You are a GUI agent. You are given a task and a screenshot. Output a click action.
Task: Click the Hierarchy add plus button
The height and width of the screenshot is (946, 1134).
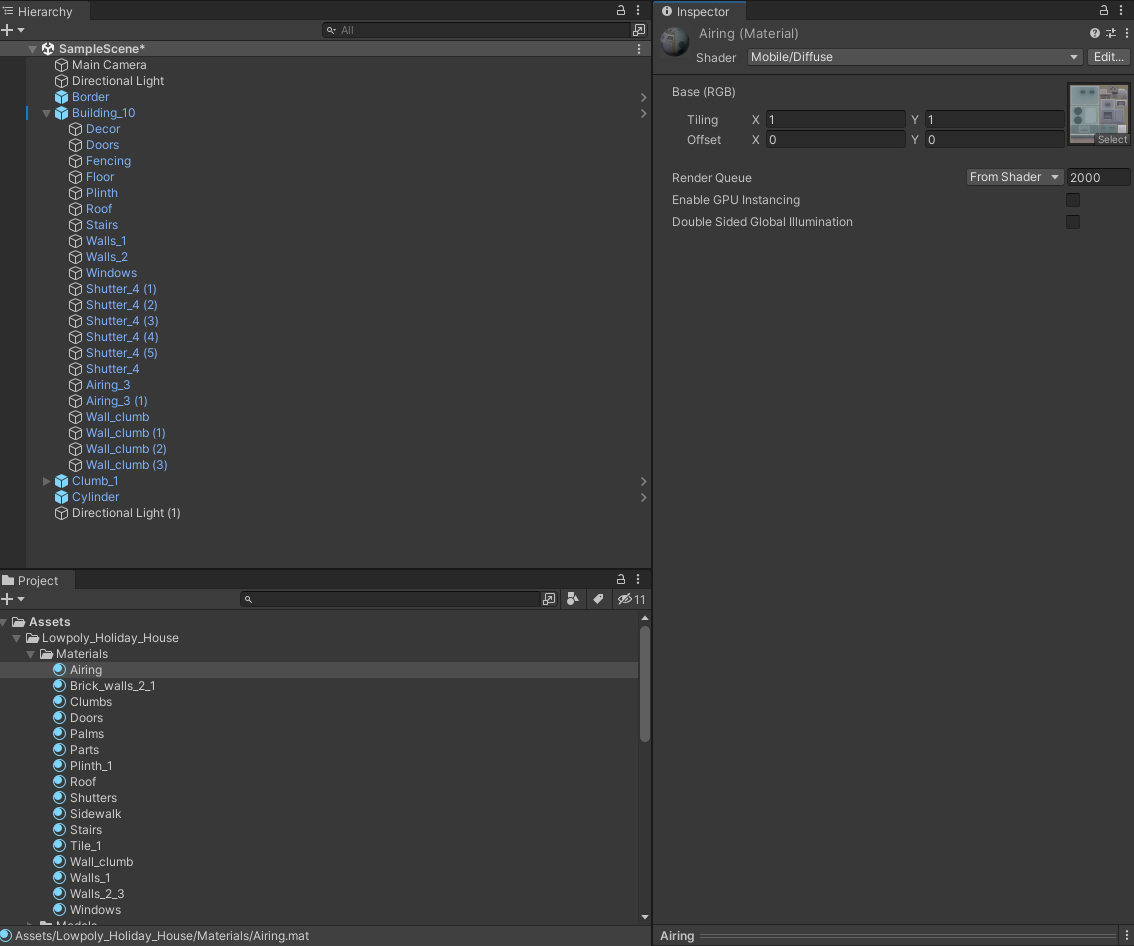click(8, 30)
